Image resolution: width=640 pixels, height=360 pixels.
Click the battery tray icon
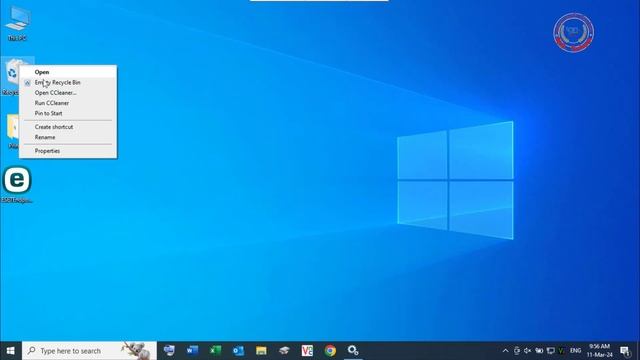(x=539, y=351)
